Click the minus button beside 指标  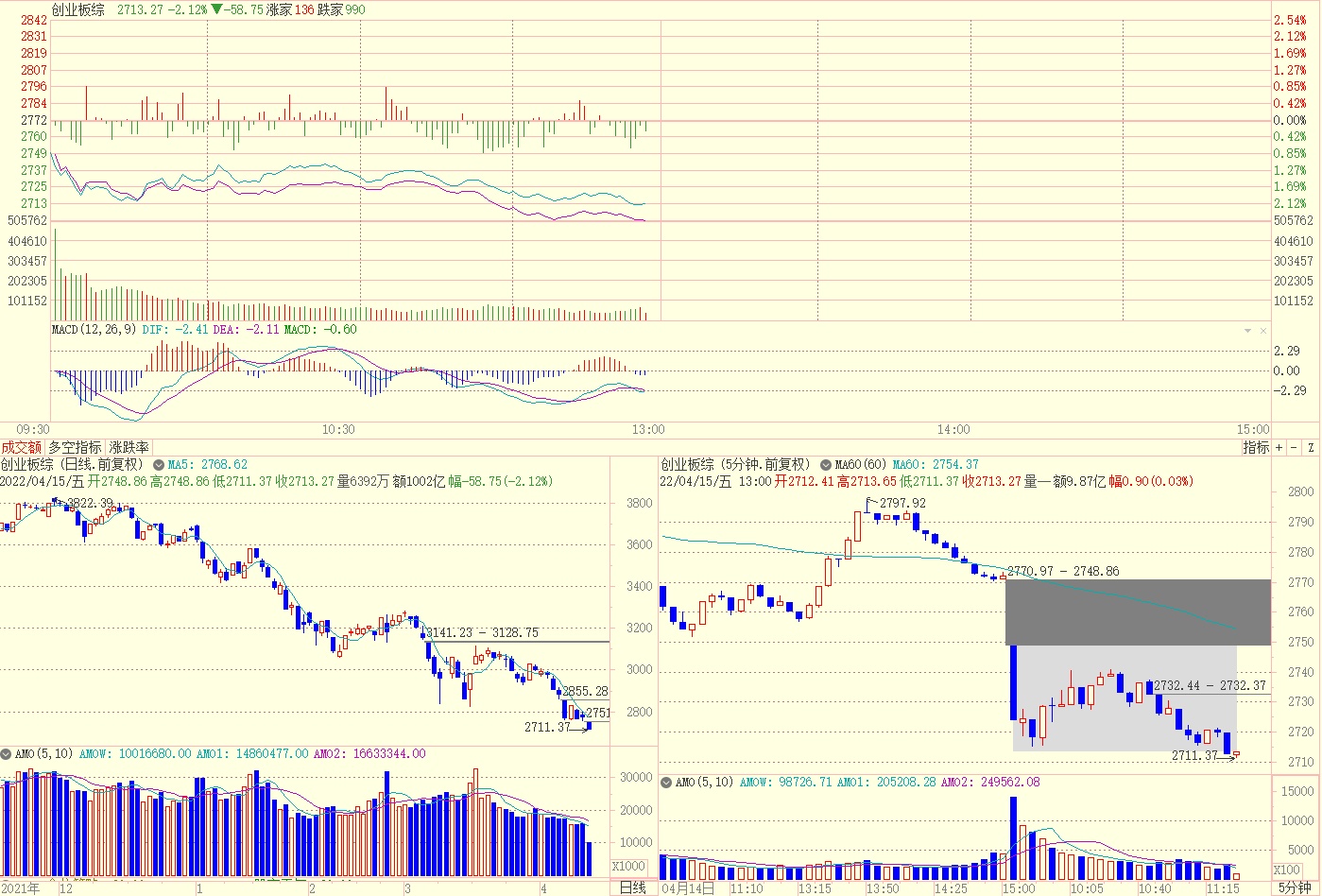pyautogui.click(x=1295, y=447)
